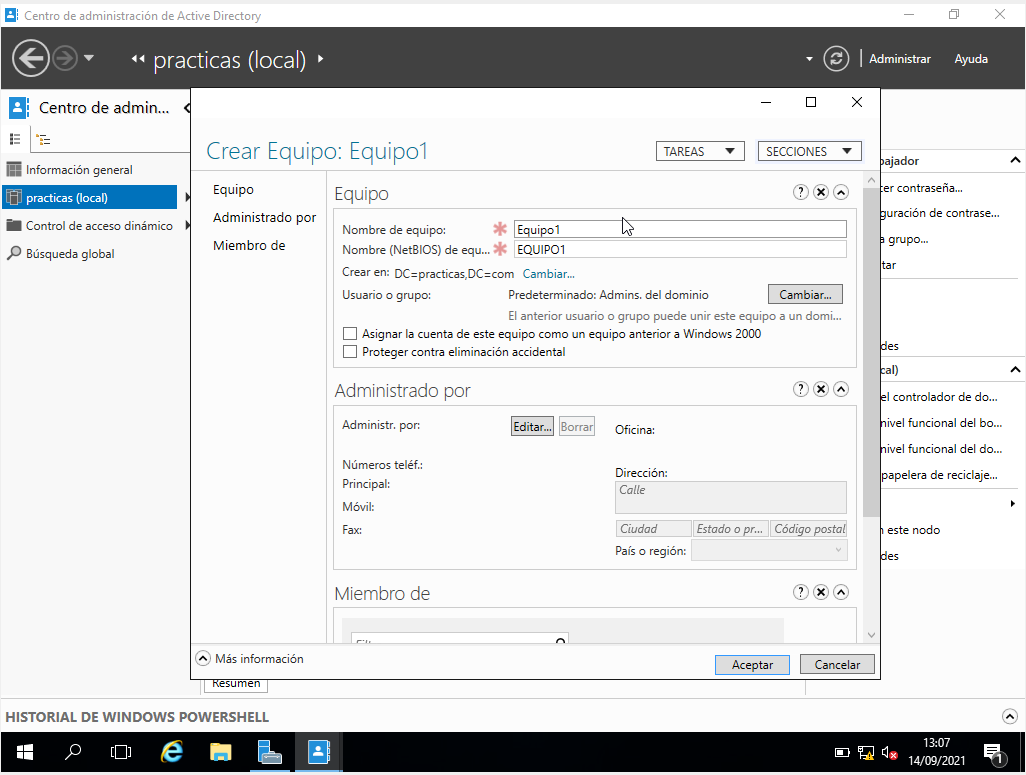Open Server Manager from taskbar
The width and height of the screenshot is (1026, 775).
269,752
